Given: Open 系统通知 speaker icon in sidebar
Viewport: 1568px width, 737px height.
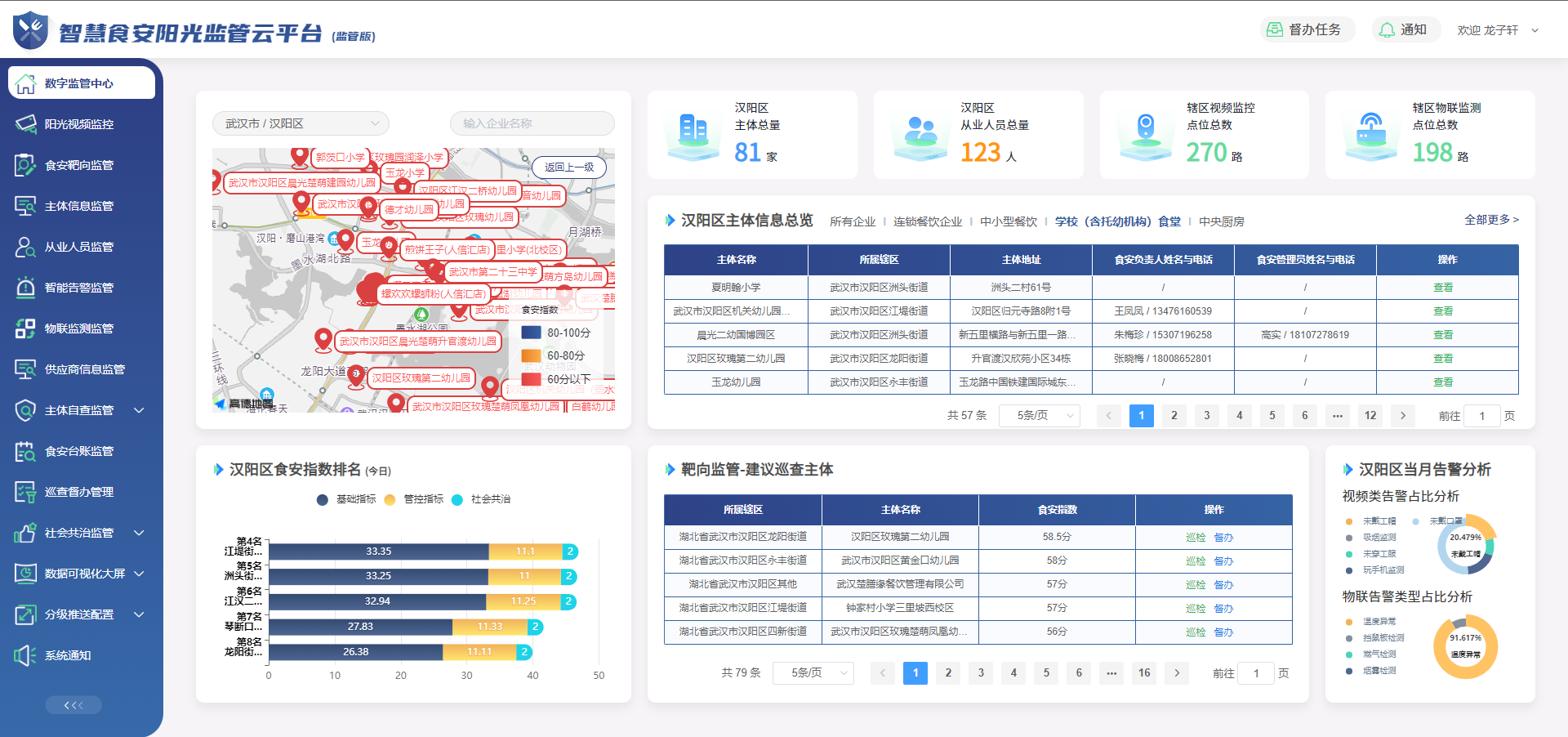Looking at the screenshot, I should (26, 655).
